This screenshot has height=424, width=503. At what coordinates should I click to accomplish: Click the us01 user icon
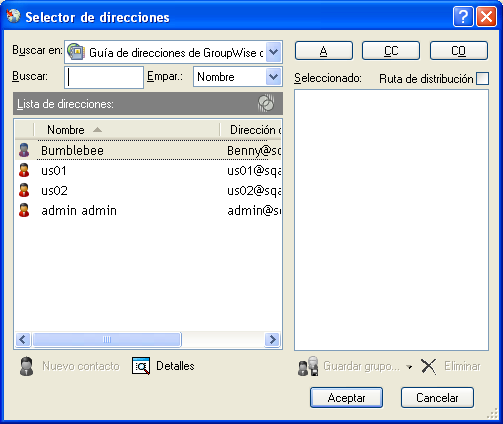tap(24, 170)
